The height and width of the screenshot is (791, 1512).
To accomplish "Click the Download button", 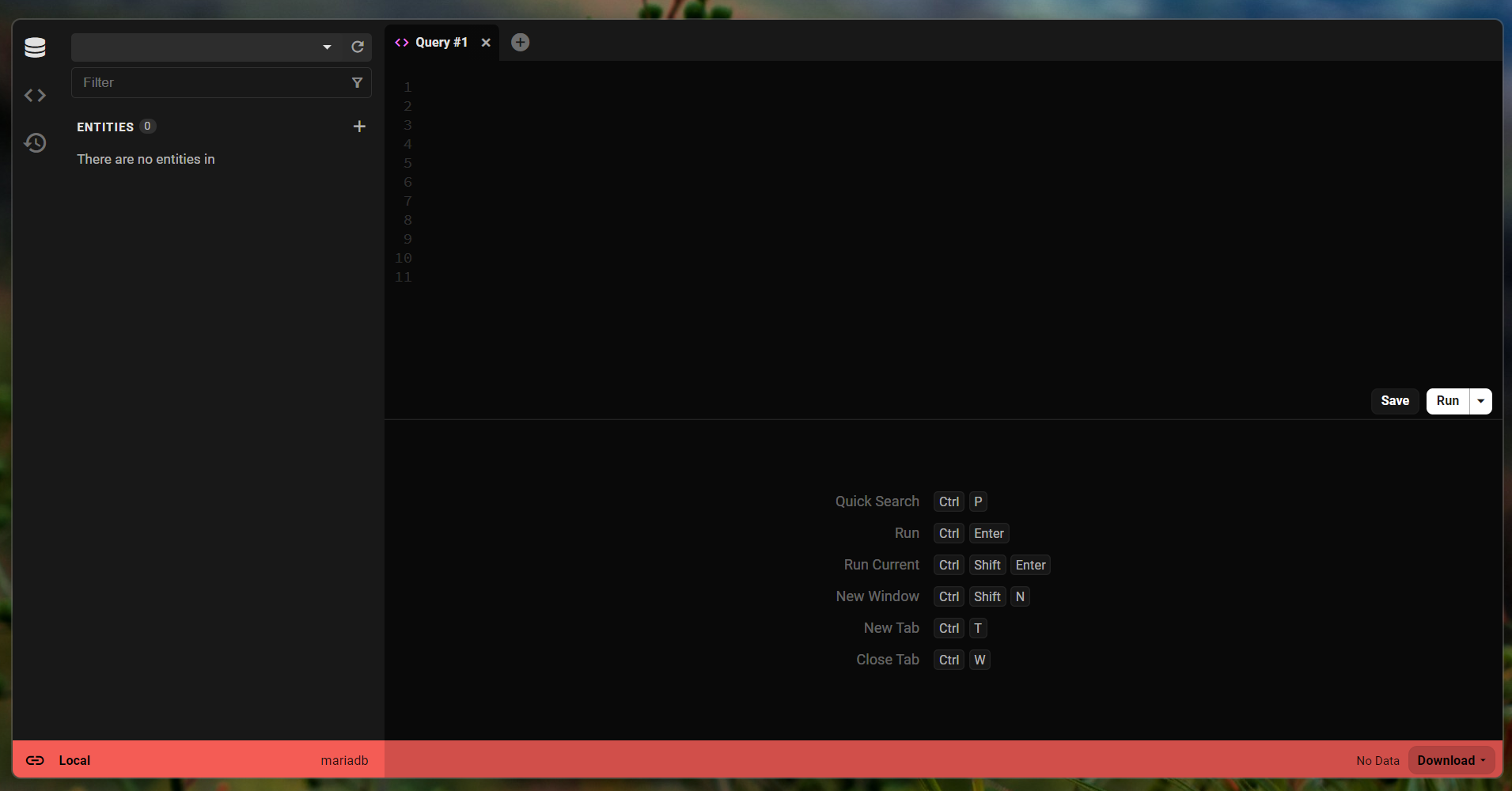I will (1445, 760).
